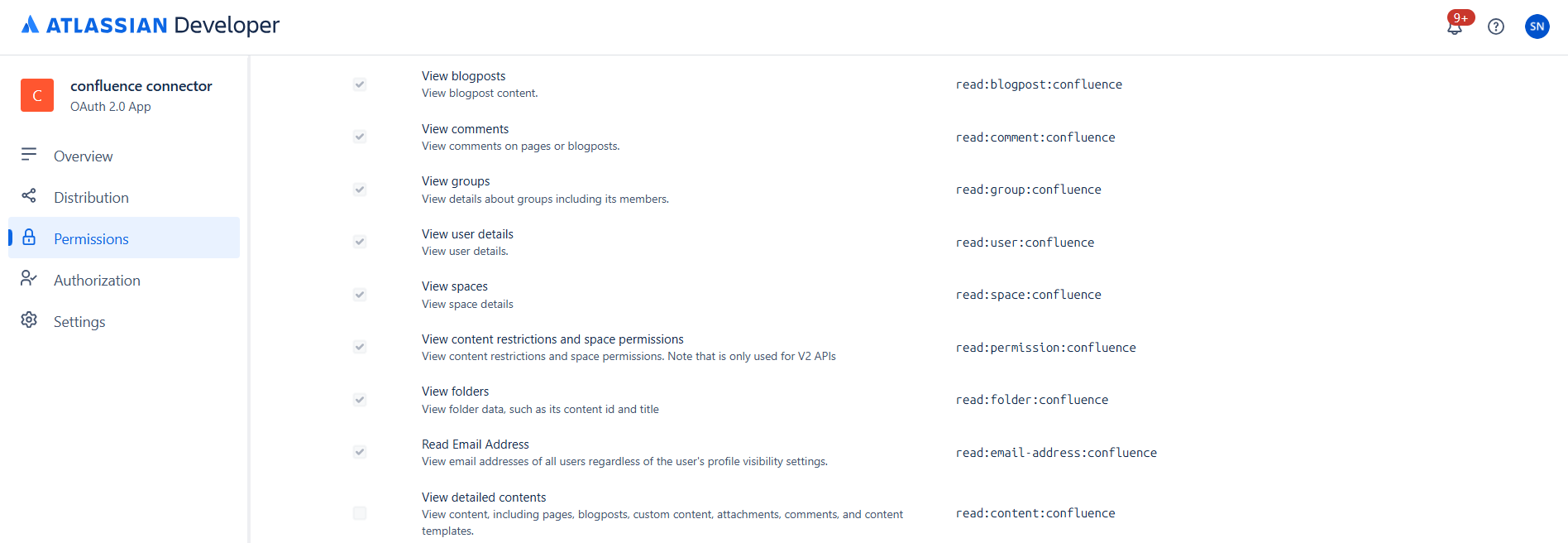The width and height of the screenshot is (1568, 543).
Task: Toggle the View folders scope checkbox
Action: click(x=359, y=399)
